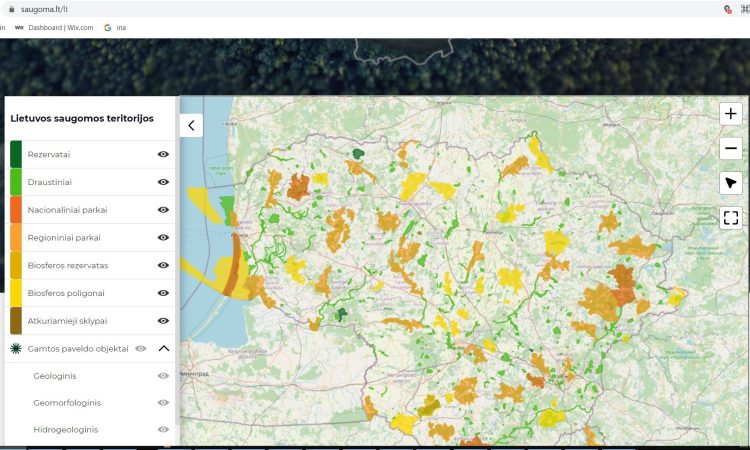Activate the map pointer selection tool
This screenshot has width=750, height=450.
(730, 183)
